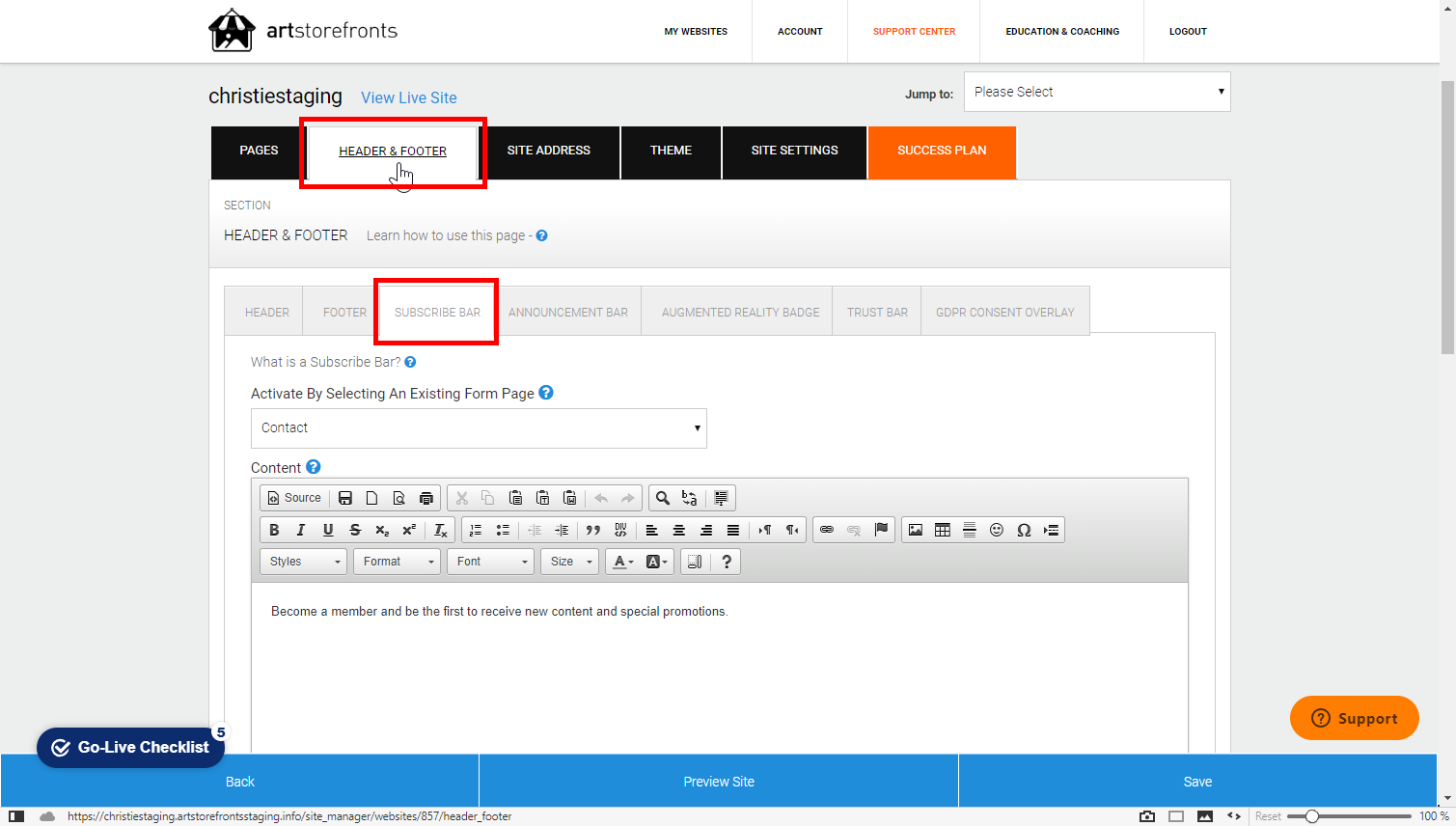Insert special character omega symbol

click(x=1024, y=530)
